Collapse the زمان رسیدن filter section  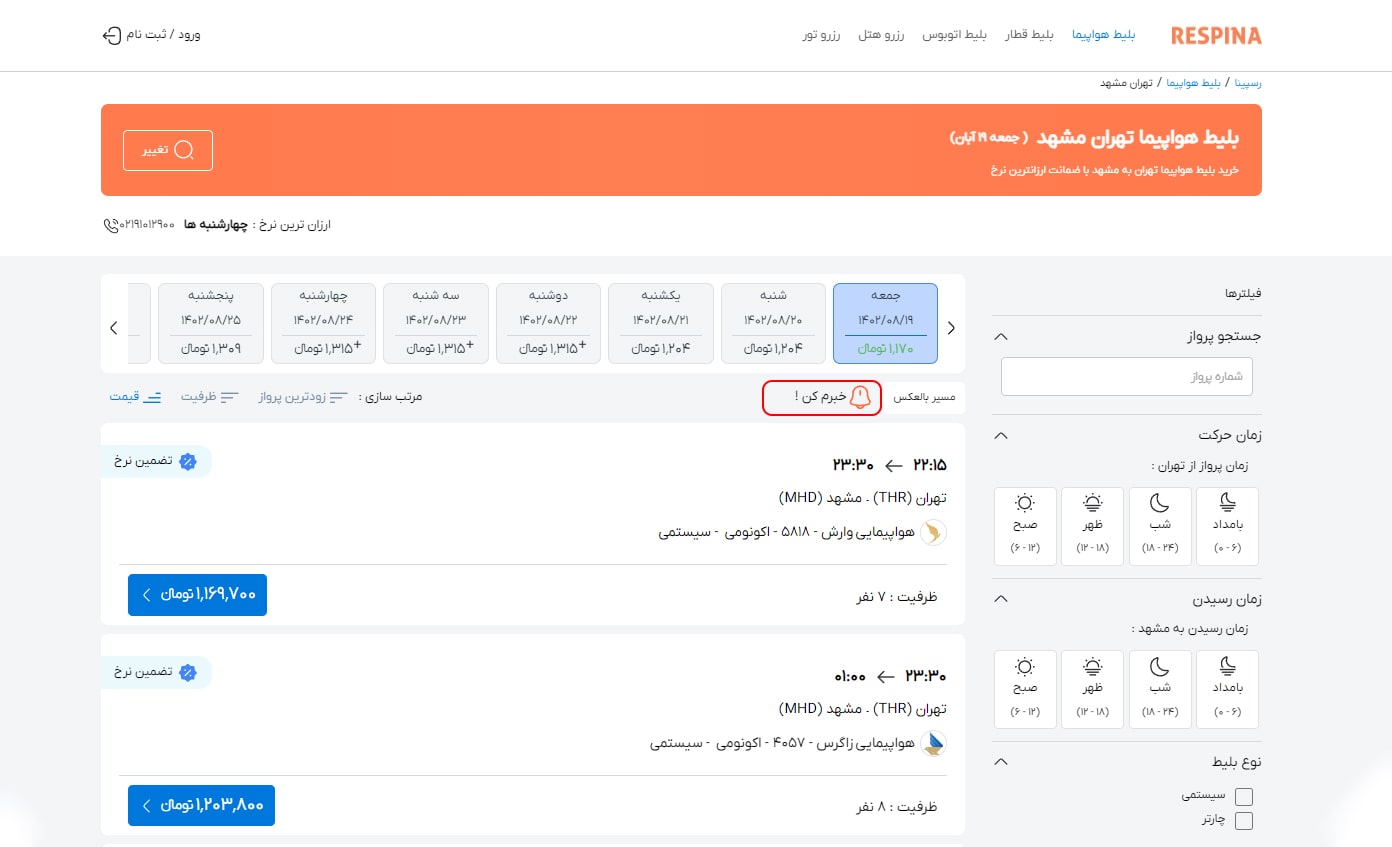pos(1000,598)
